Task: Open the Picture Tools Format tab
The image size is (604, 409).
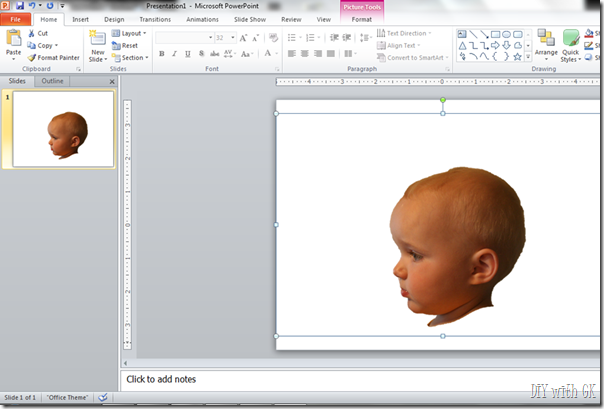Action: pyautogui.click(x=361, y=19)
